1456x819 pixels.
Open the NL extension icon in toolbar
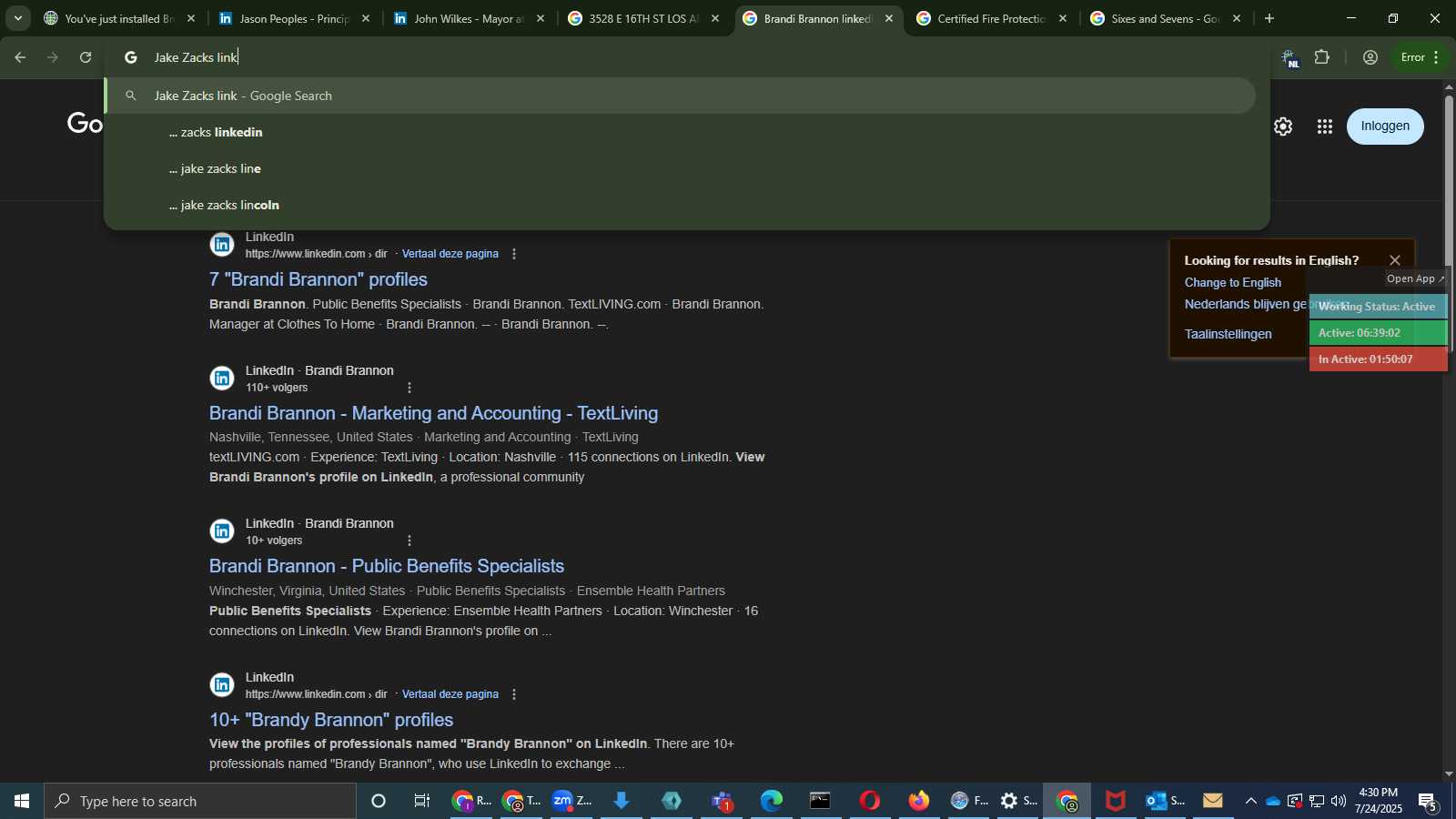point(1289,58)
